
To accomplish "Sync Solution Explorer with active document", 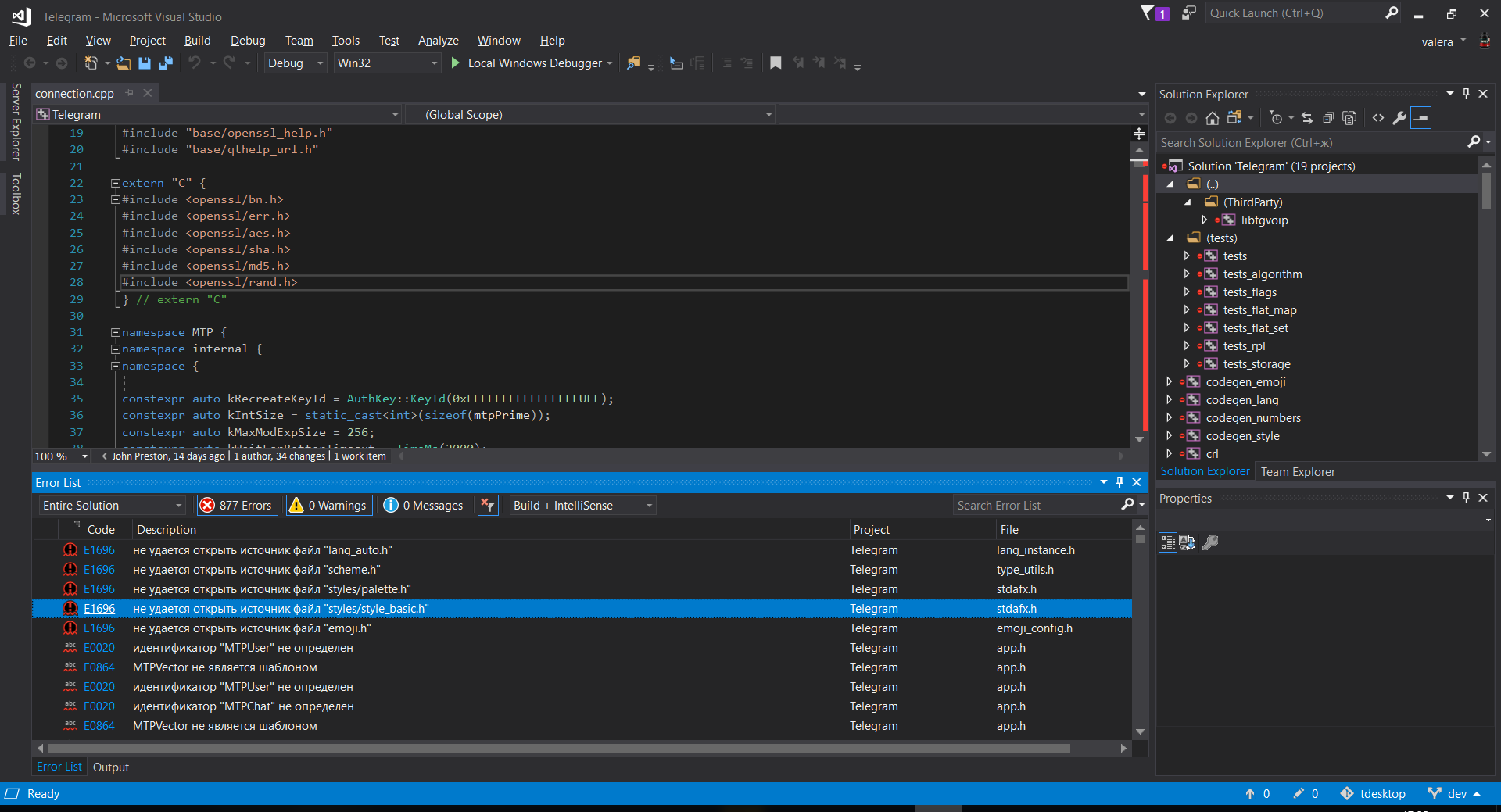I will click(1307, 118).
